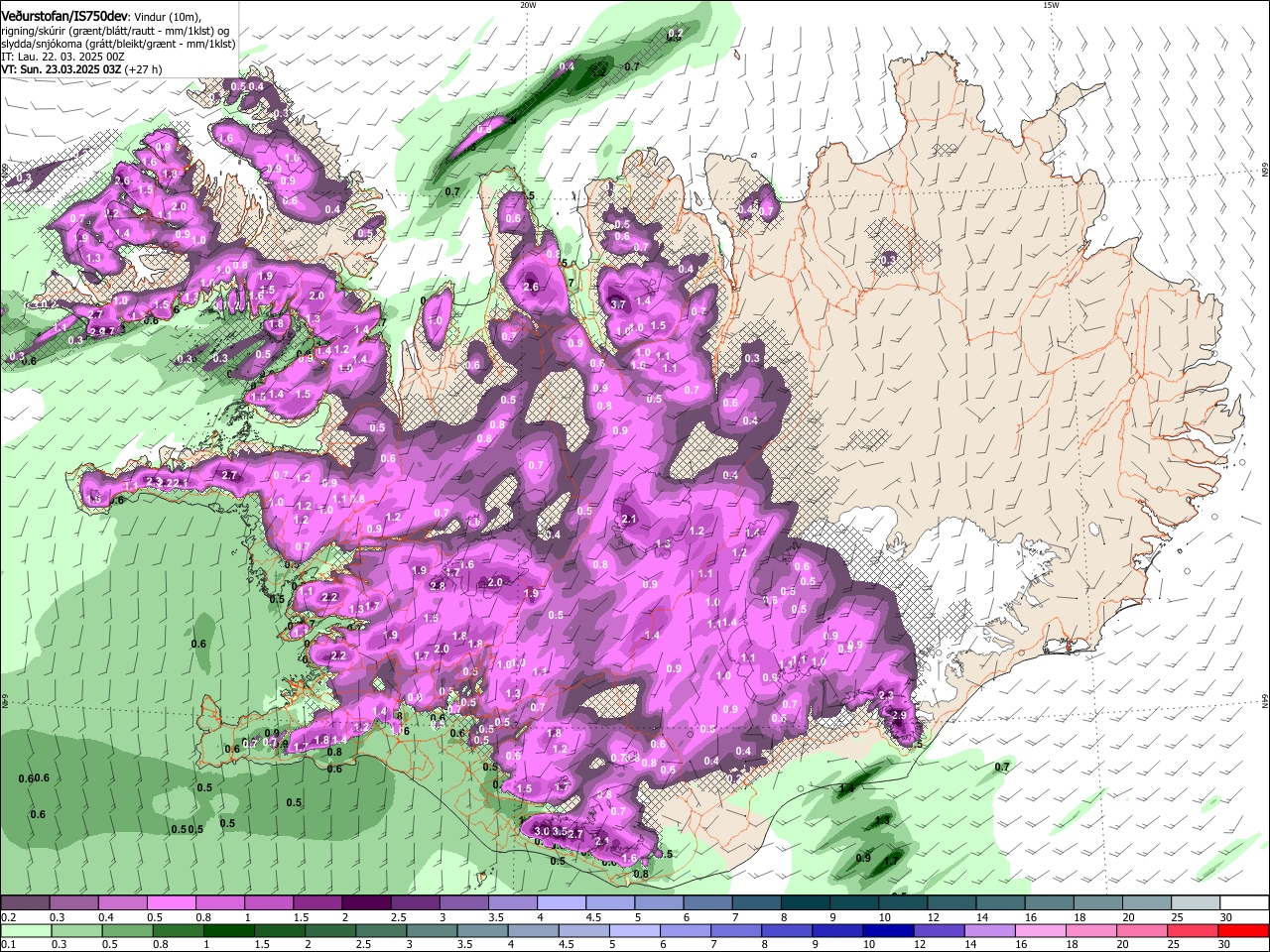Click the 'VT: Sun. 23.03.2025 03Z' valid time
Viewport: 1270px width, 952px height.
[x=63, y=70]
